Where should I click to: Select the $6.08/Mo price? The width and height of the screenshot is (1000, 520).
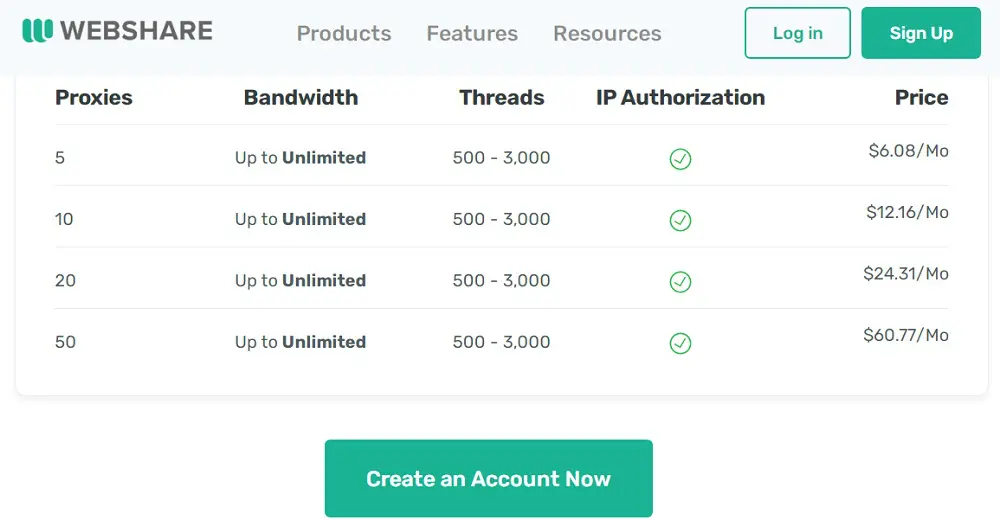click(x=908, y=151)
